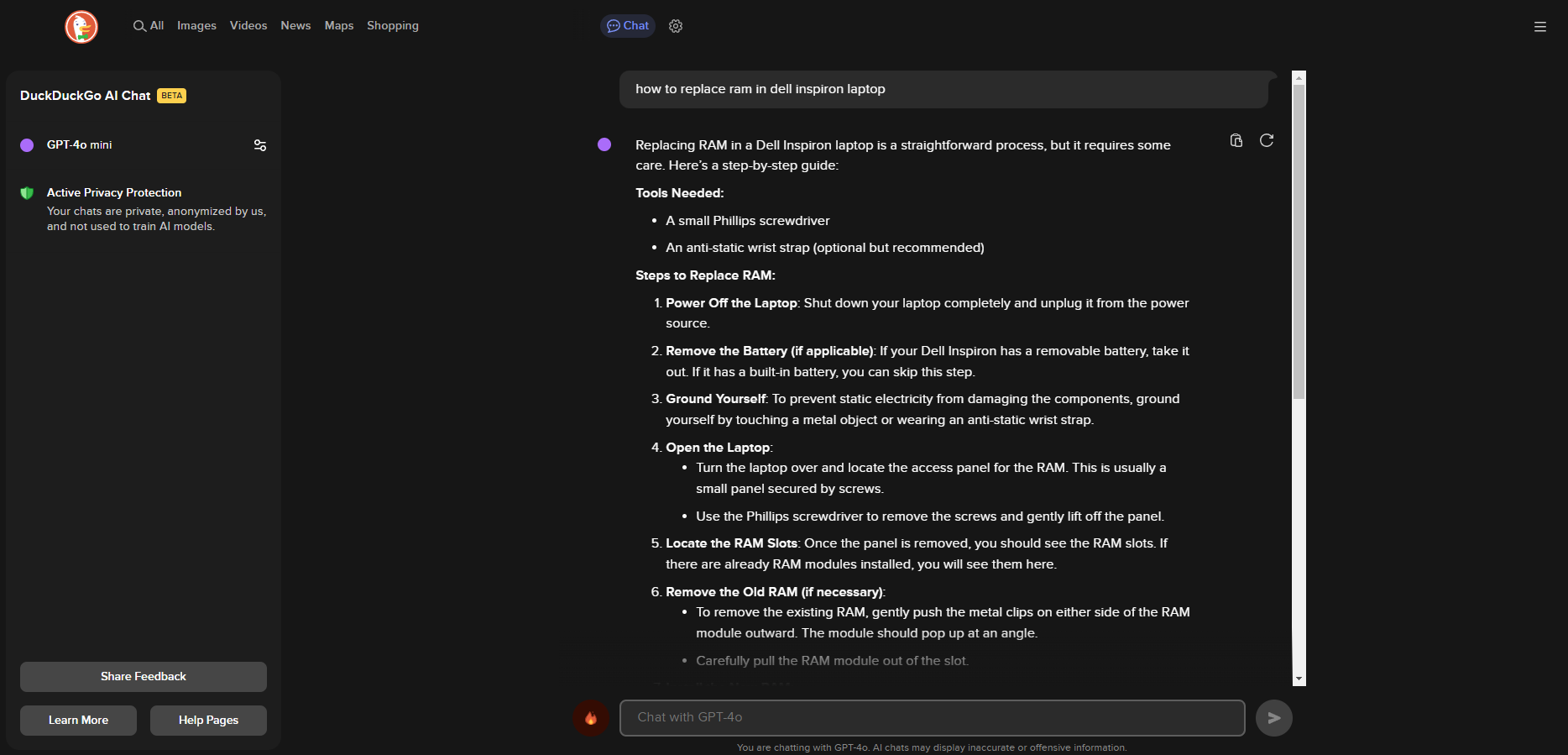The height and width of the screenshot is (755, 1568).
Task: Open search settings gear icon
Action: (x=676, y=26)
